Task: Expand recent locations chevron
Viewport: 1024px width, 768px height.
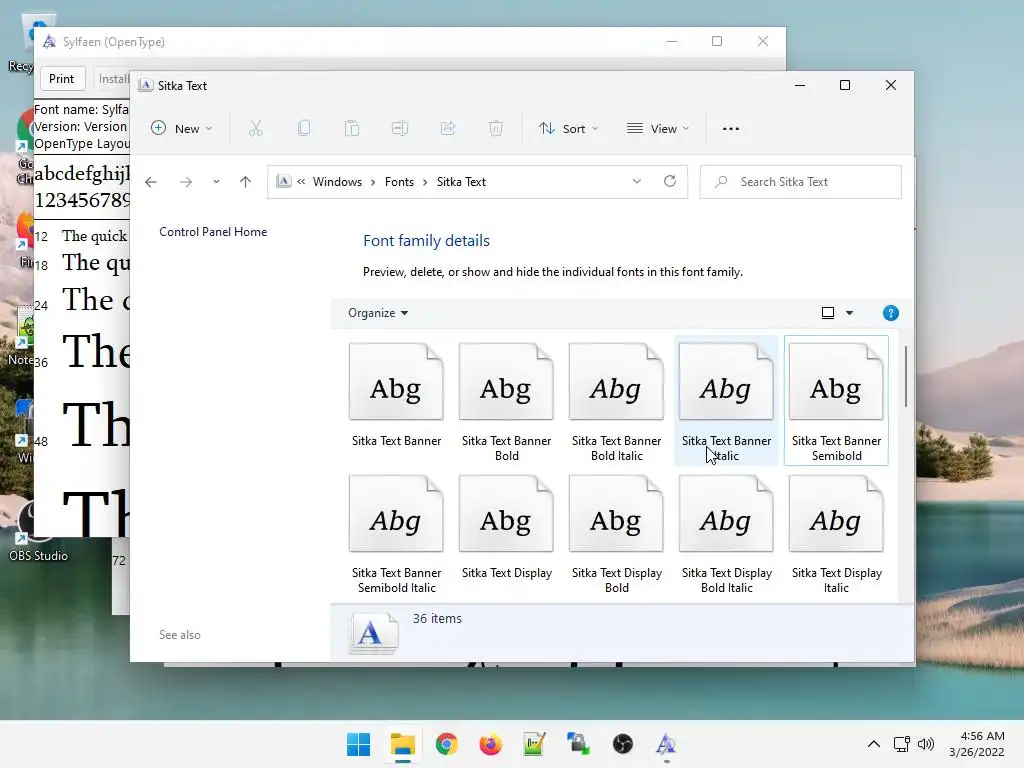Action: click(216, 182)
